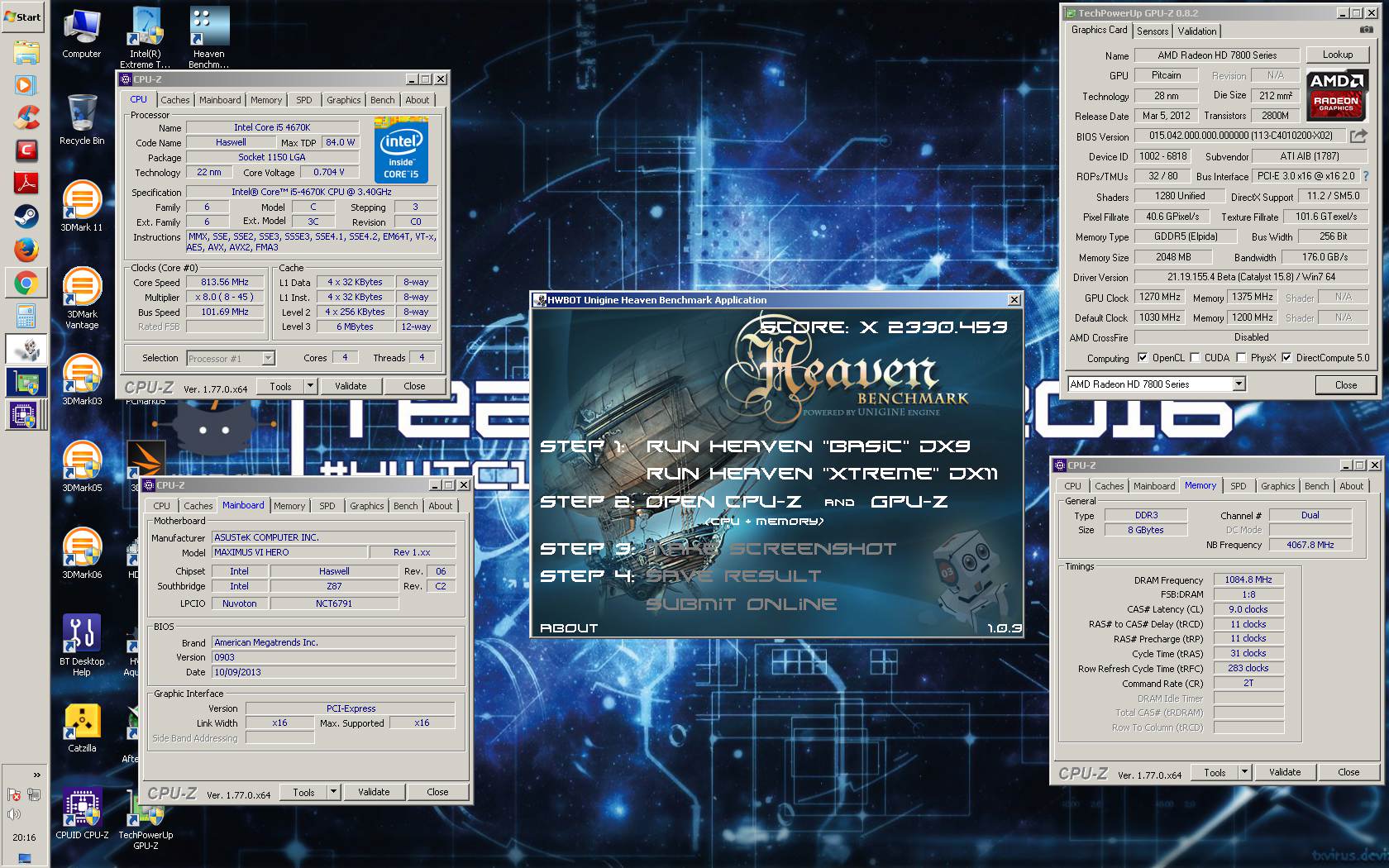1389x868 pixels.
Task: Select Intel Extreme Tuning desktop shortcut
Action: click(146, 37)
